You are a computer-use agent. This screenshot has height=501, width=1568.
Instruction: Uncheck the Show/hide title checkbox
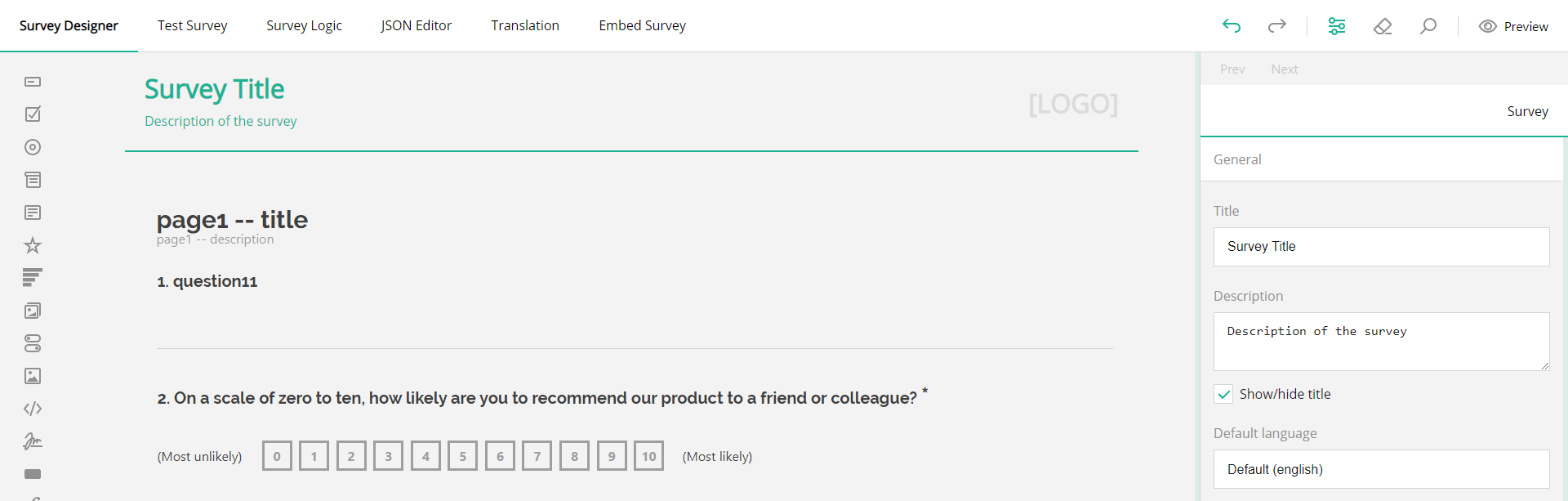pos(1223,393)
